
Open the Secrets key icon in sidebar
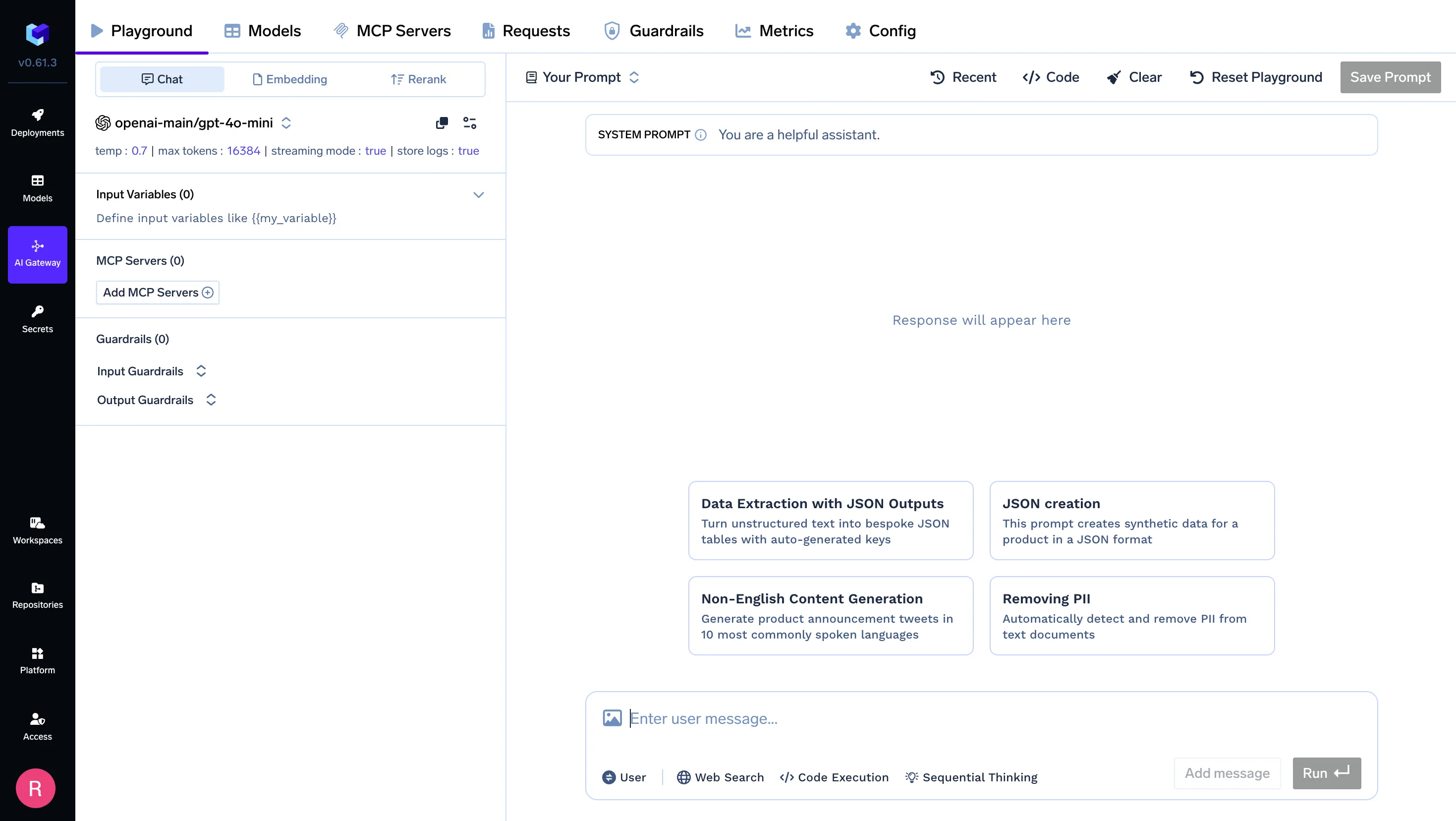(x=37, y=319)
